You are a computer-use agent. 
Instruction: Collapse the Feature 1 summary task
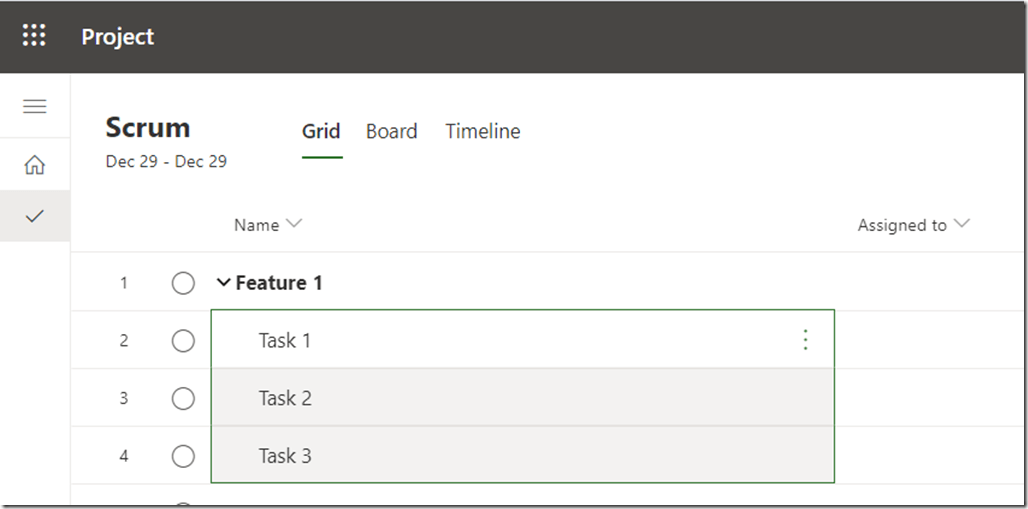point(223,284)
